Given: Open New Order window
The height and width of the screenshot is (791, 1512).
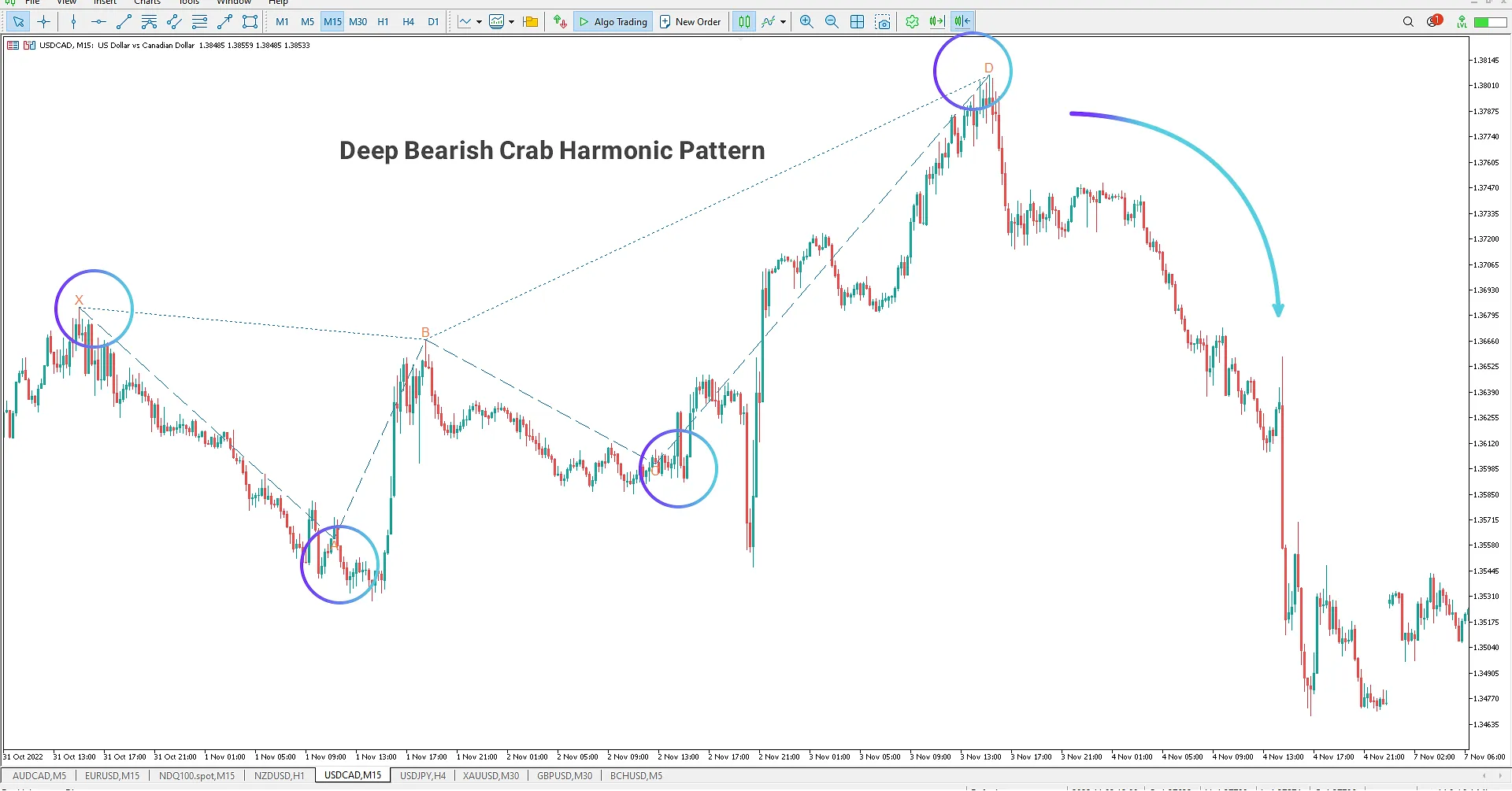Looking at the screenshot, I should click(x=691, y=21).
